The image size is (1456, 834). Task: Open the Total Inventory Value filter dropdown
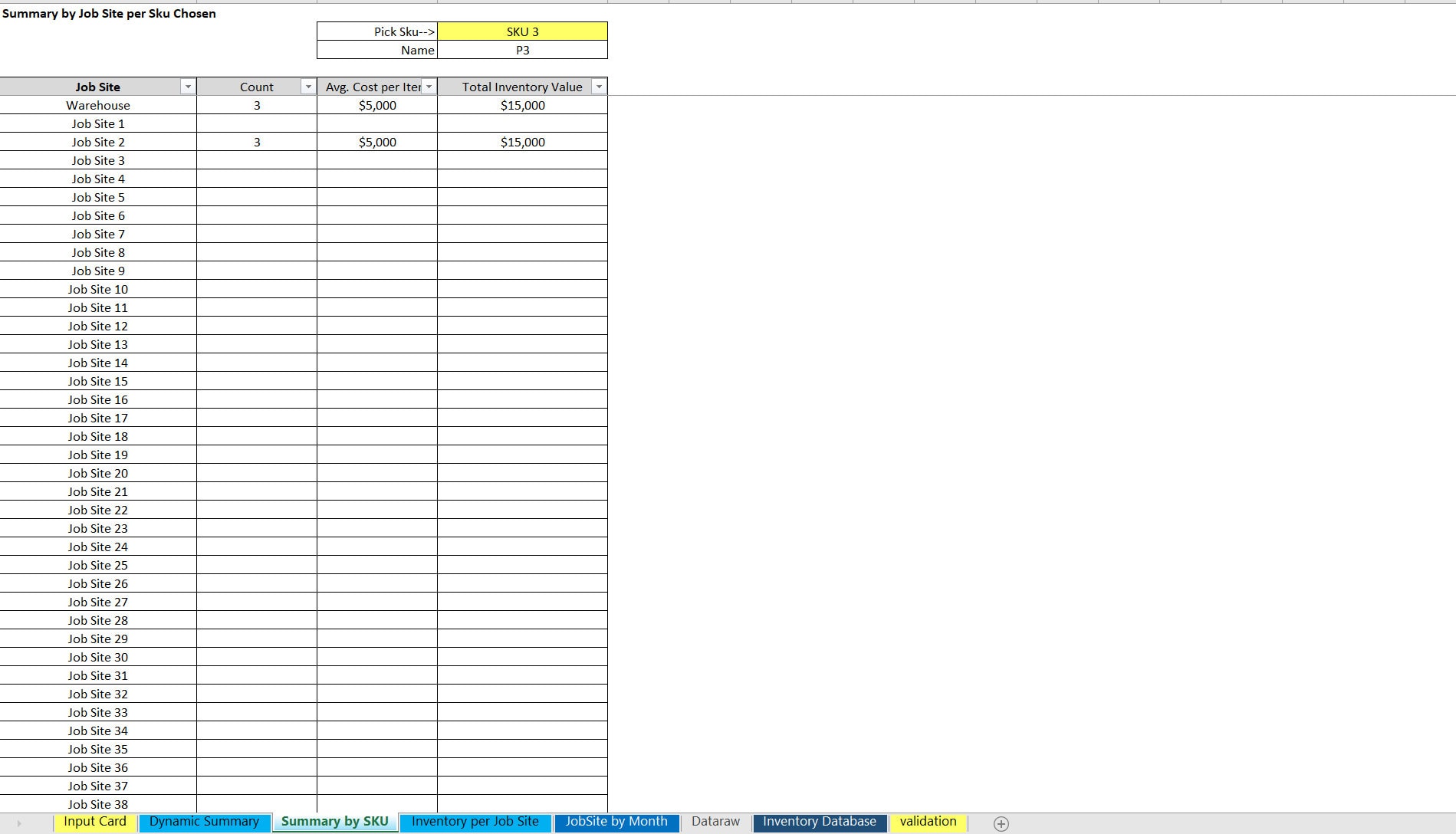tap(599, 87)
